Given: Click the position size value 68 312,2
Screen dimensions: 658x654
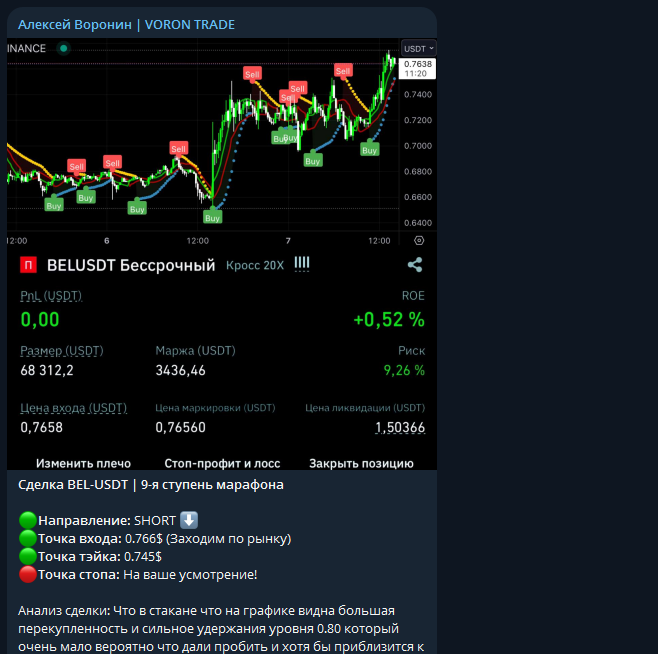Looking at the screenshot, I should coord(47,371).
